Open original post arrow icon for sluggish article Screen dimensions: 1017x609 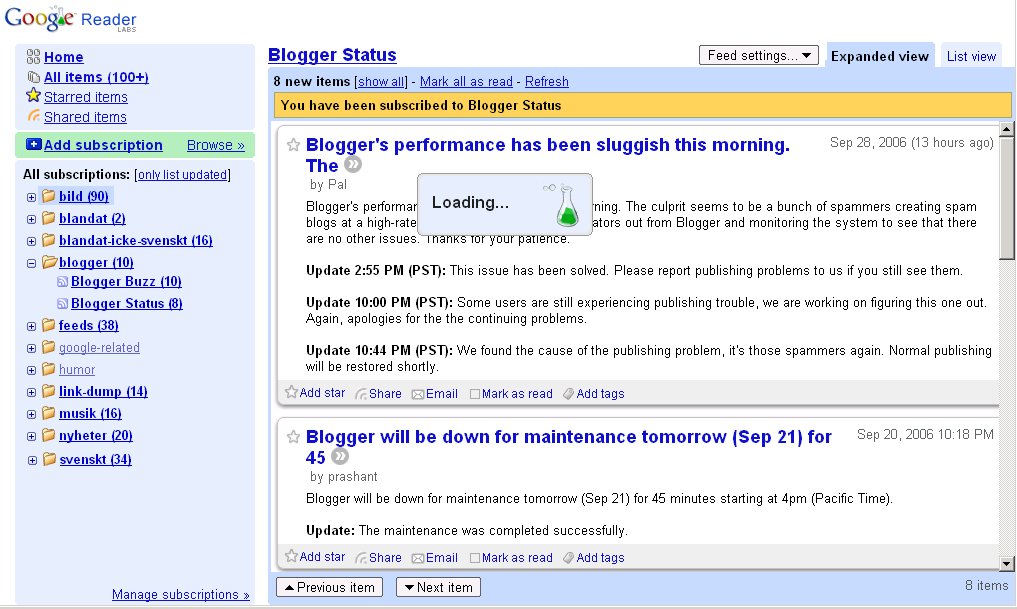(353, 165)
